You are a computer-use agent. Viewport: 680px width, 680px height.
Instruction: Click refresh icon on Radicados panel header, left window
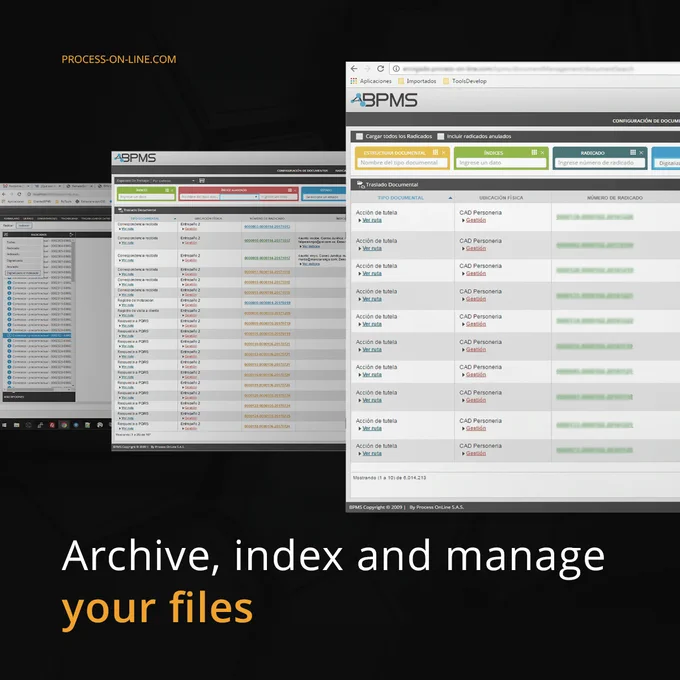coord(71,235)
